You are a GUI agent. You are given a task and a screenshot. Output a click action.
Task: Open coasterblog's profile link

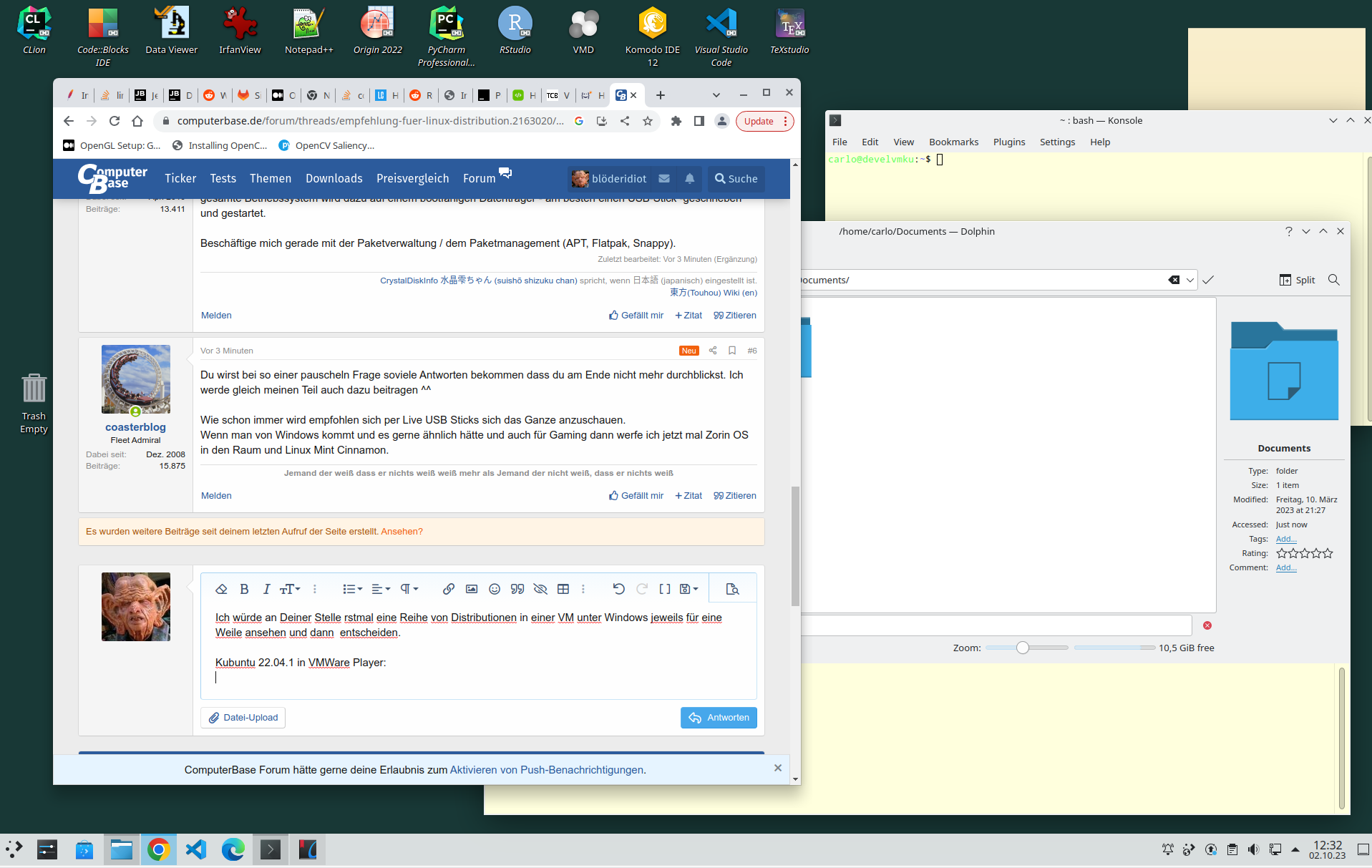[135, 427]
